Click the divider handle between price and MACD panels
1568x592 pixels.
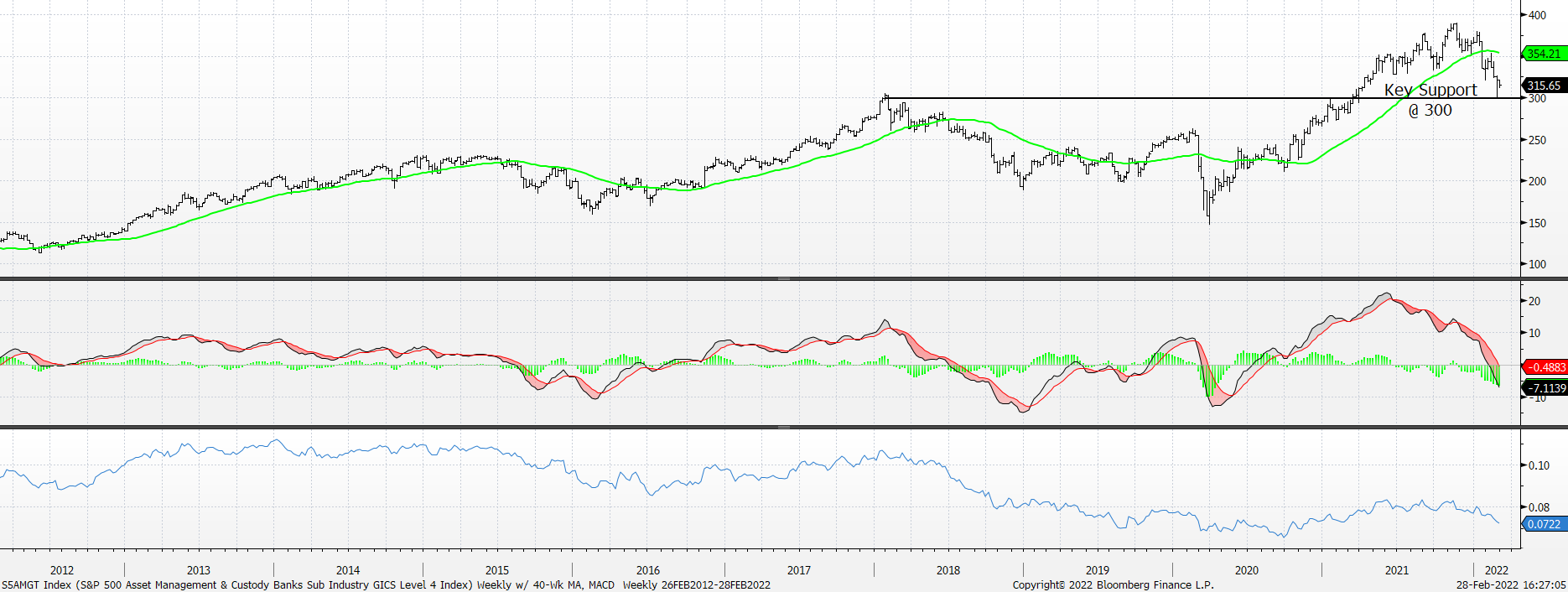pyautogui.click(x=784, y=278)
